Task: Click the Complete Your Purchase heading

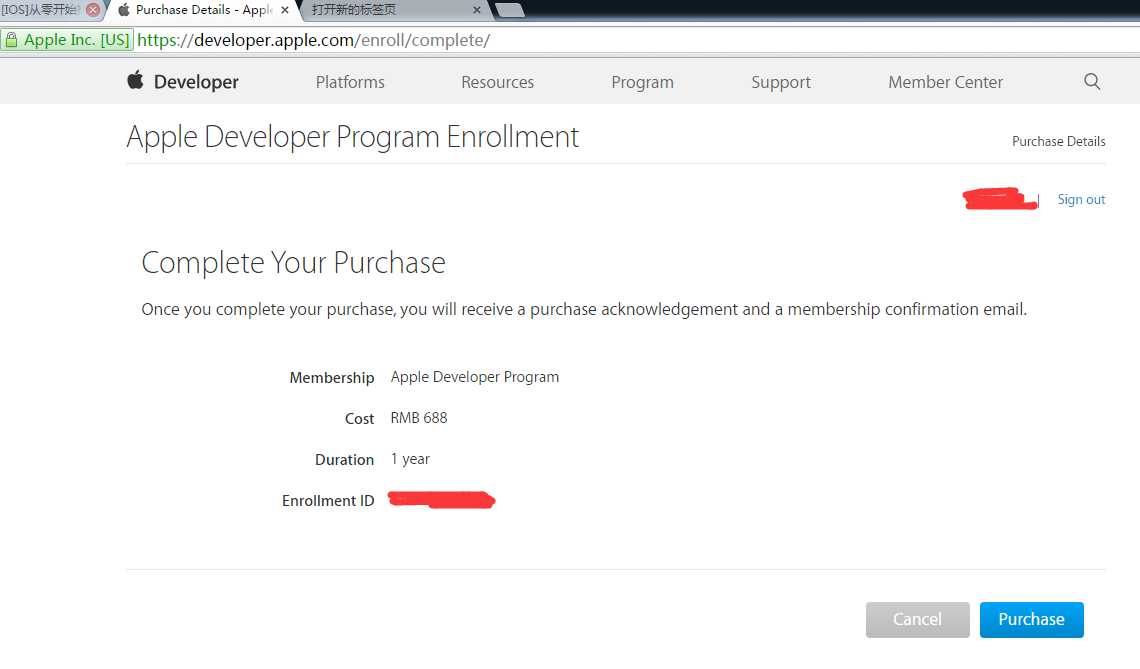Action: (293, 263)
